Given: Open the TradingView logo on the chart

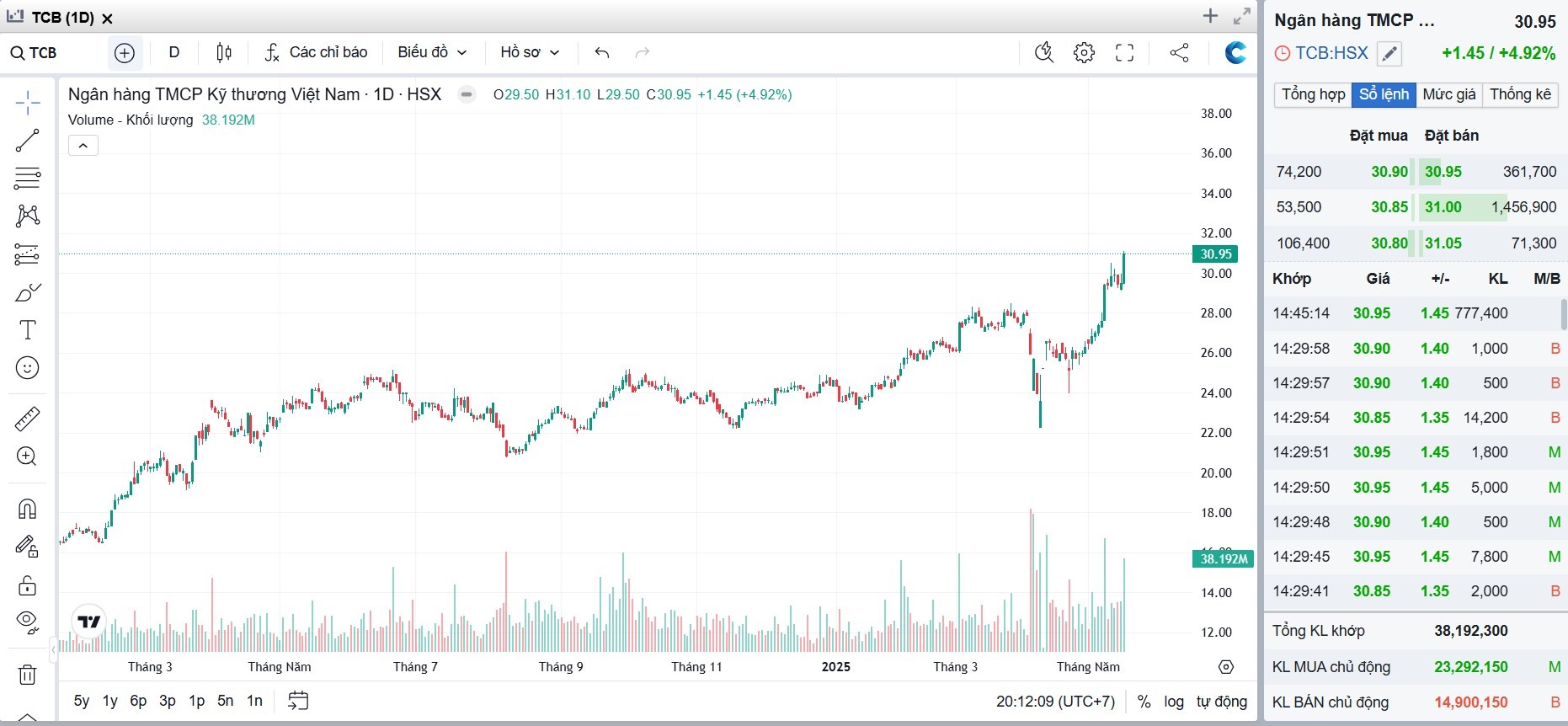Looking at the screenshot, I should pyautogui.click(x=88, y=622).
